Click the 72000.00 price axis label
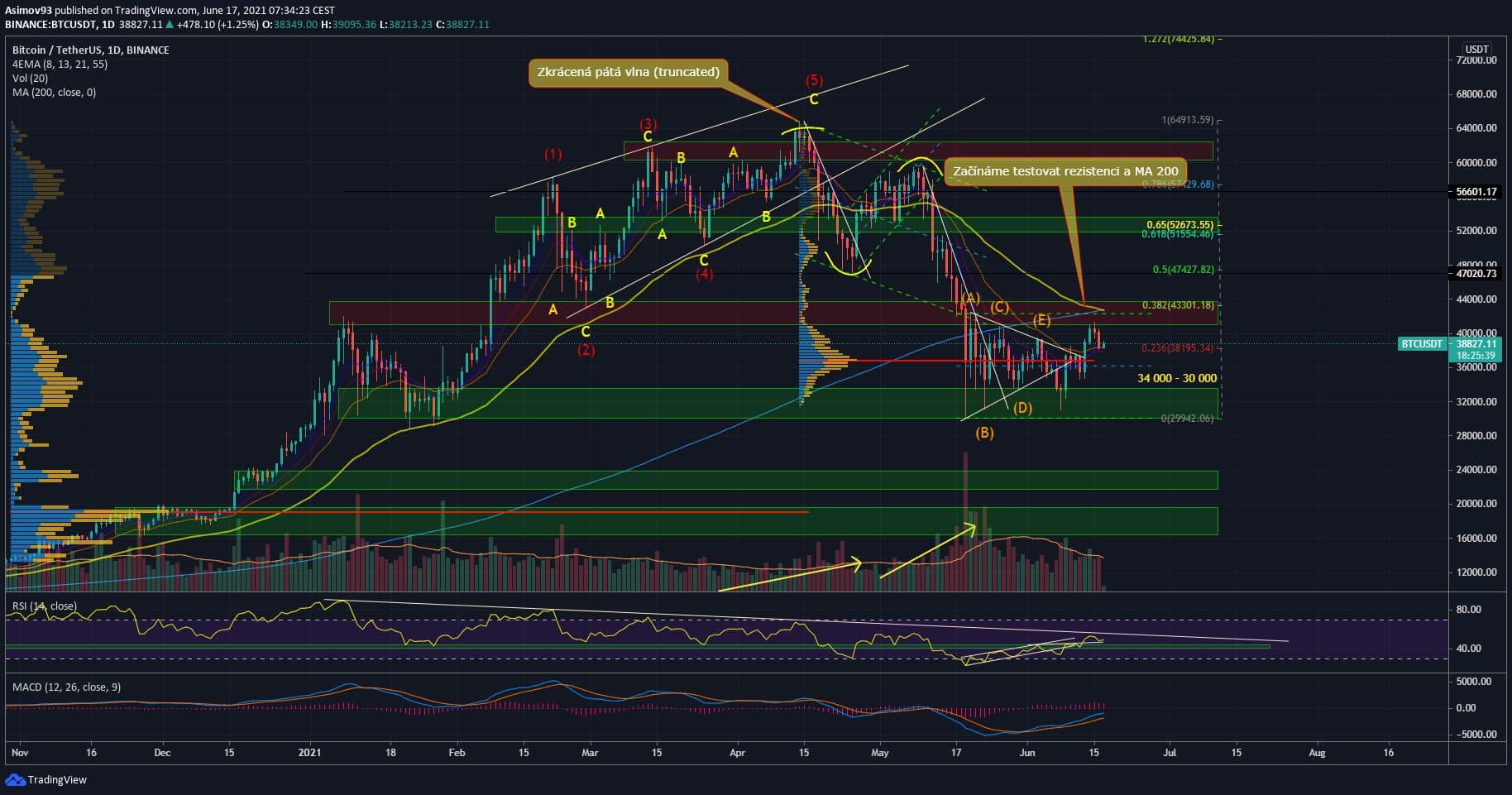 click(x=1476, y=60)
